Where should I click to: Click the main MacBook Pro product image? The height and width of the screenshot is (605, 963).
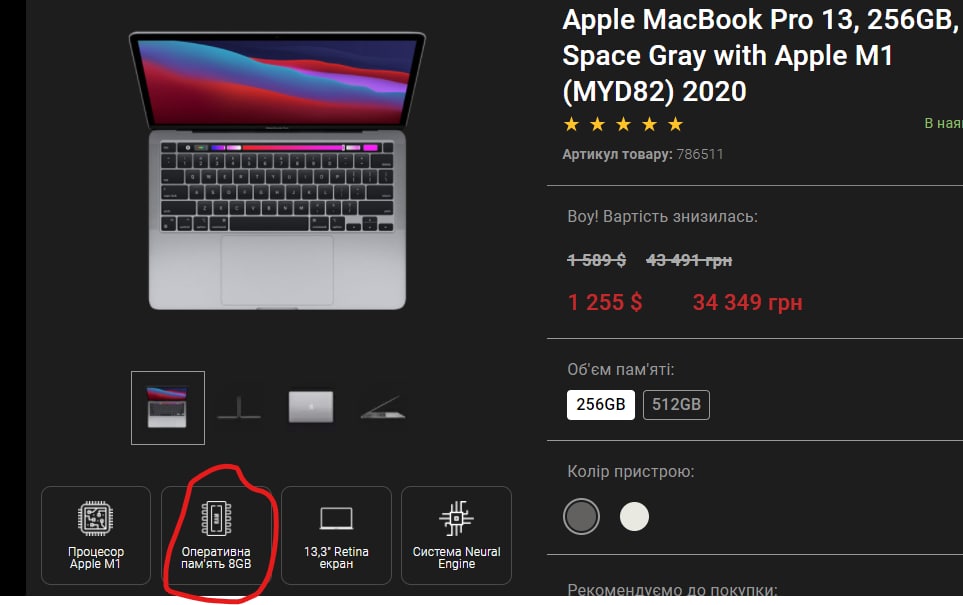pyautogui.click(x=277, y=171)
